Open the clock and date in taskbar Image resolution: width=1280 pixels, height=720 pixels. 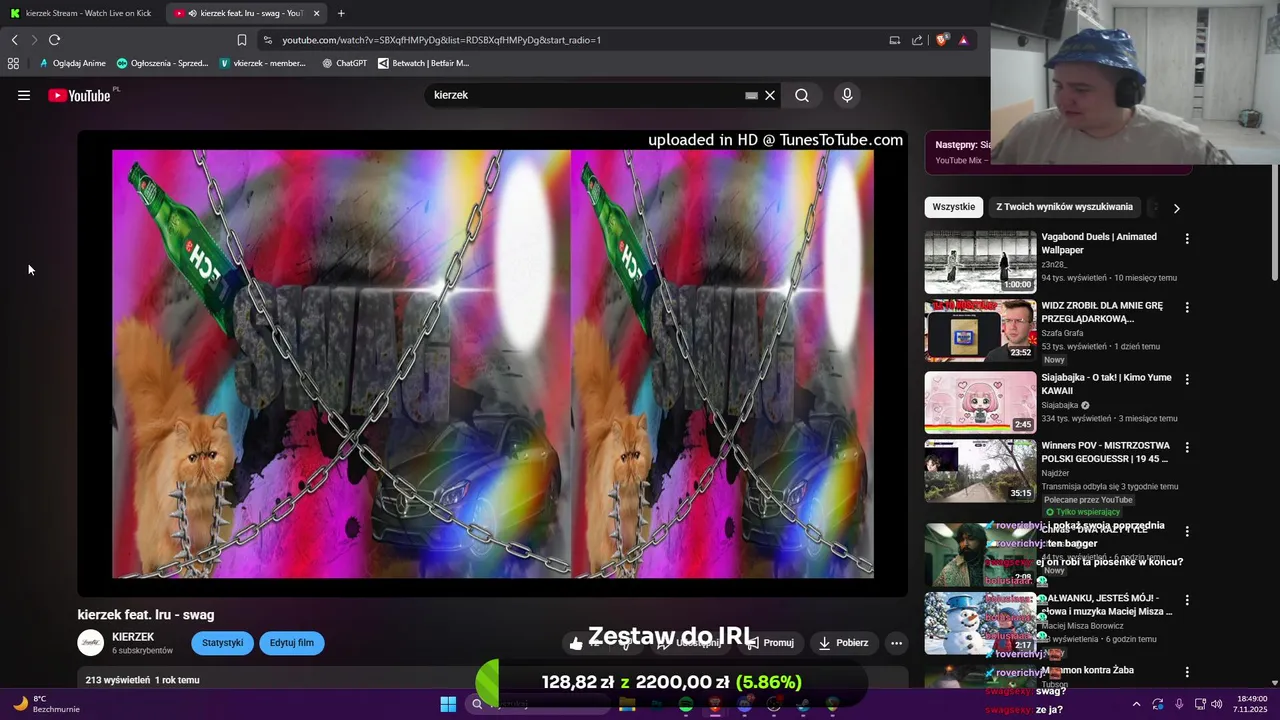click(1252, 704)
